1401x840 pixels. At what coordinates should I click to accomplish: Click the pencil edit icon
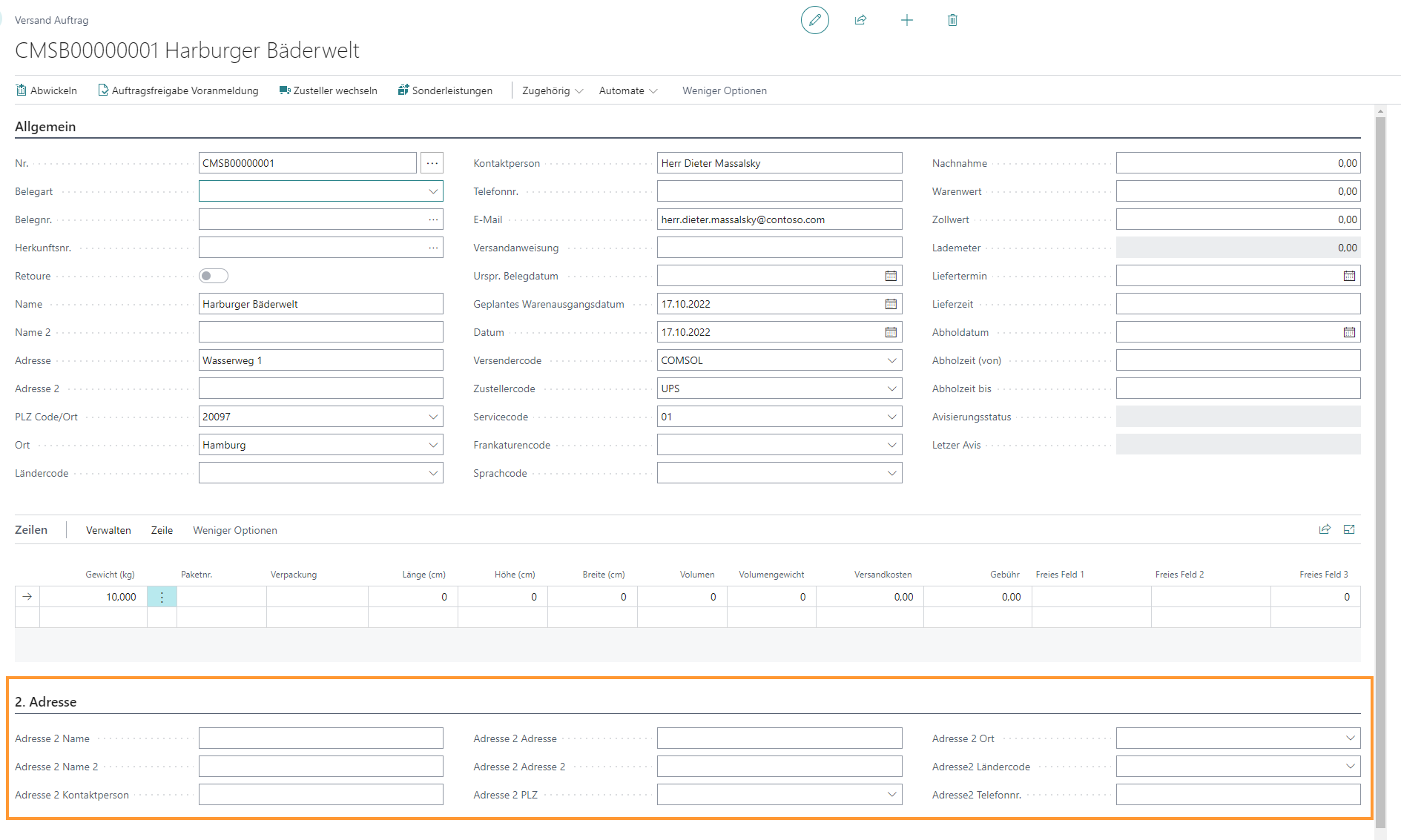coord(814,20)
